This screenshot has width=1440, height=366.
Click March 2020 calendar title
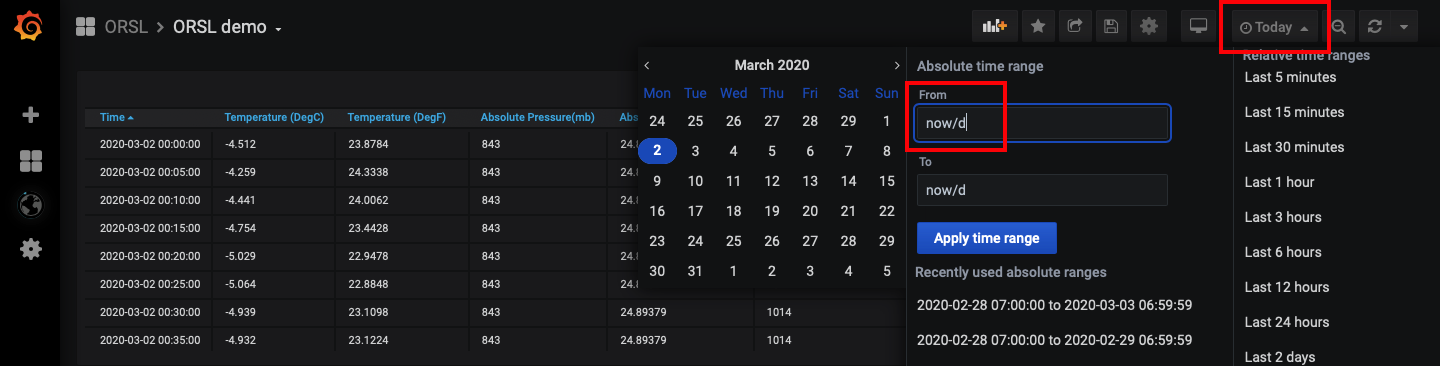[772, 65]
